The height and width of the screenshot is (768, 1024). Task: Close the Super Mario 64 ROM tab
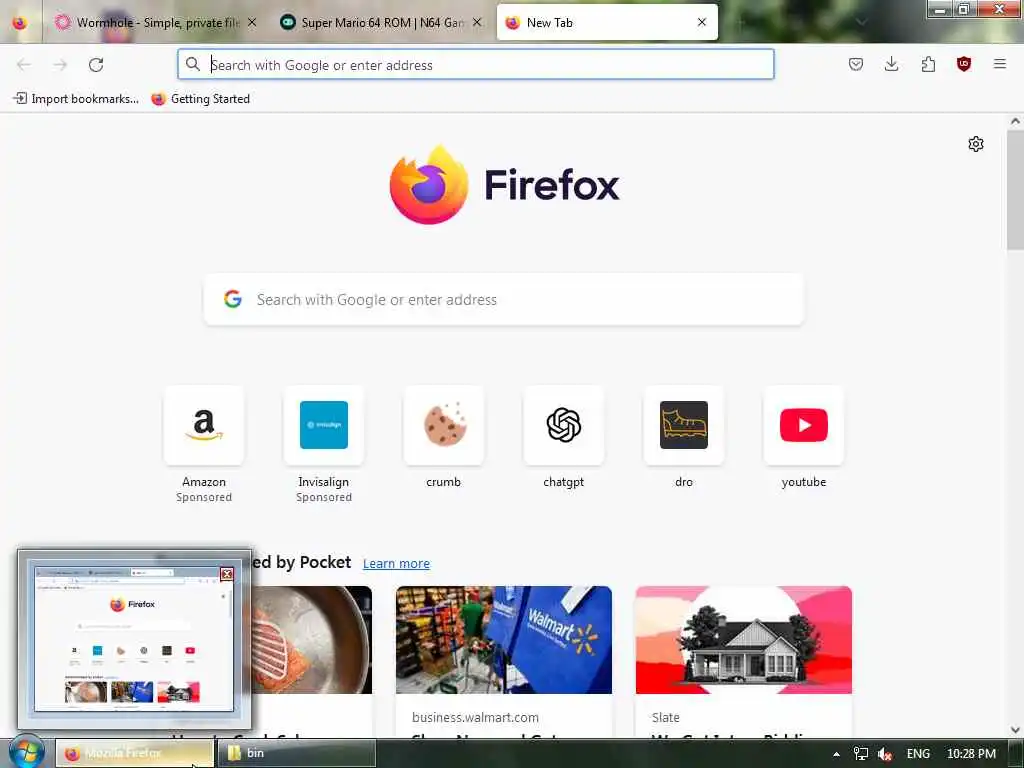(x=477, y=23)
